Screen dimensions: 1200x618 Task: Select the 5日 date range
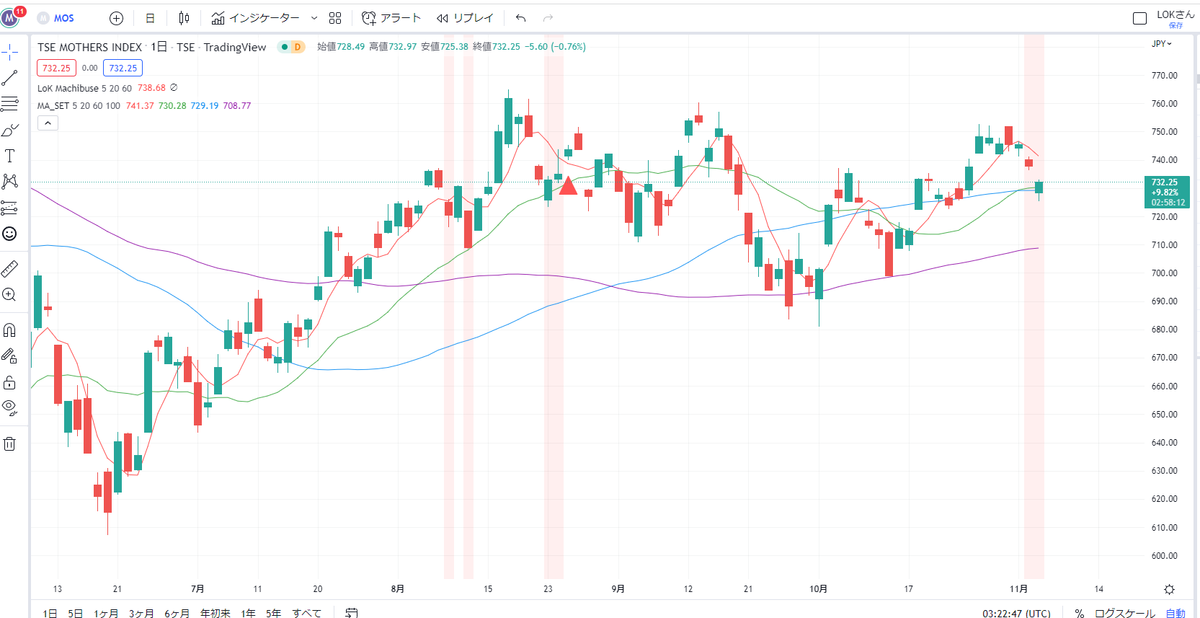(x=75, y=613)
